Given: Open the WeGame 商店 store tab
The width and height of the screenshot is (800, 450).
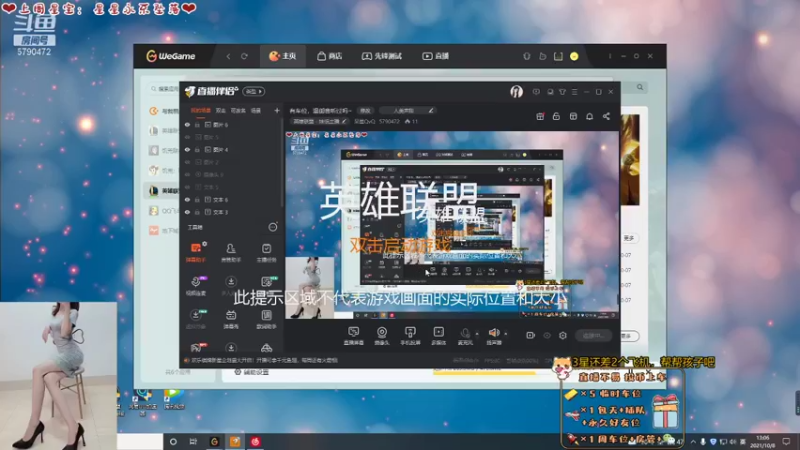Looking at the screenshot, I should tap(330, 56).
